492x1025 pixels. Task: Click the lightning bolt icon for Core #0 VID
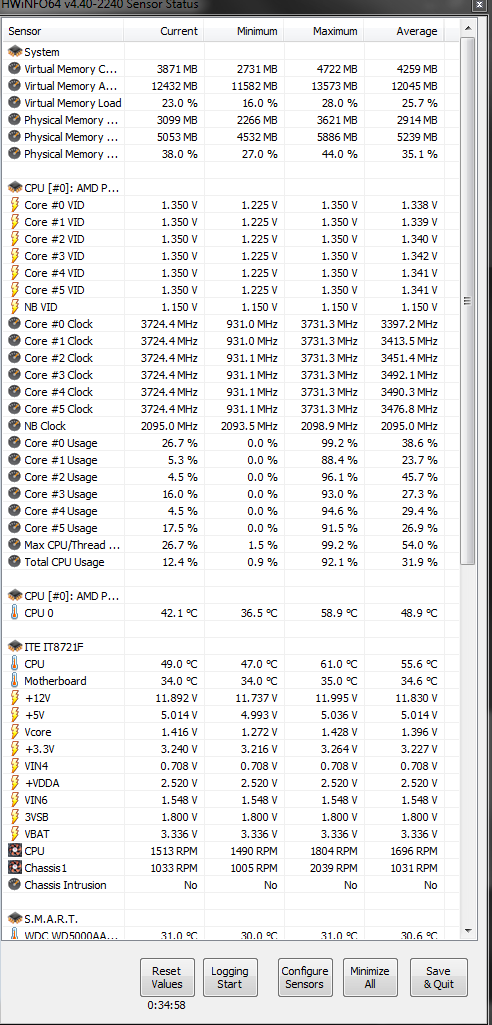point(14,205)
